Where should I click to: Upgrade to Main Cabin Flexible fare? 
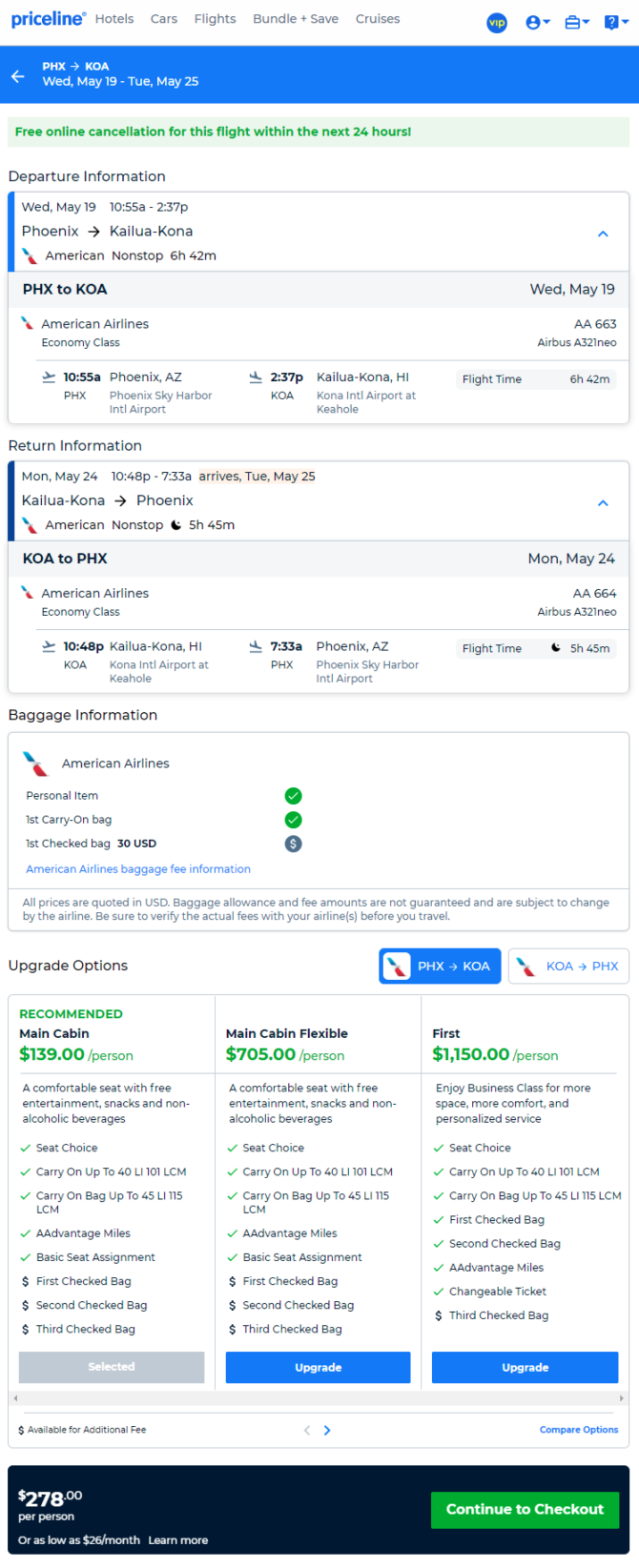tap(318, 1367)
